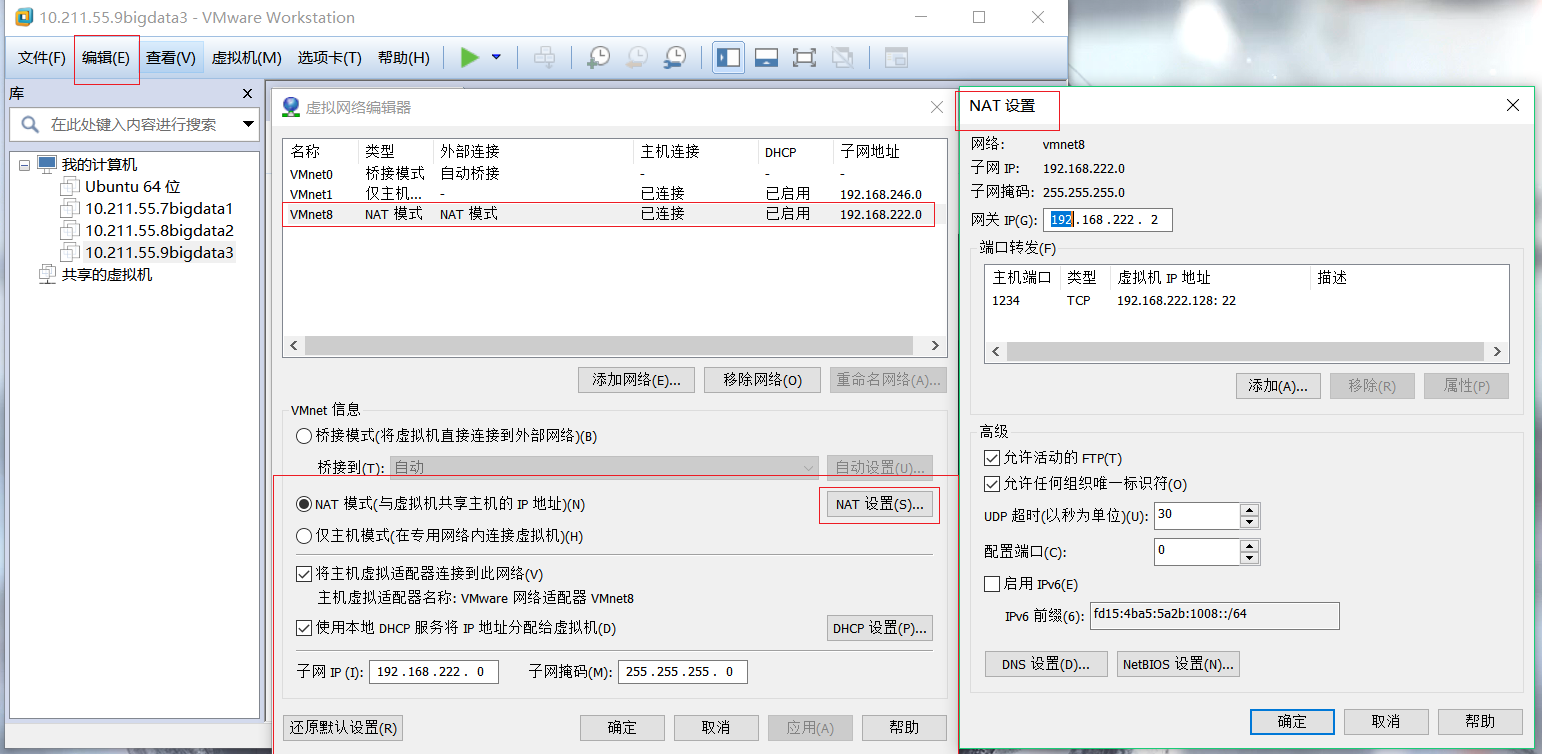The height and width of the screenshot is (754, 1542).
Task: Power on the virtual machine
Action: click(x=468, y=57)
